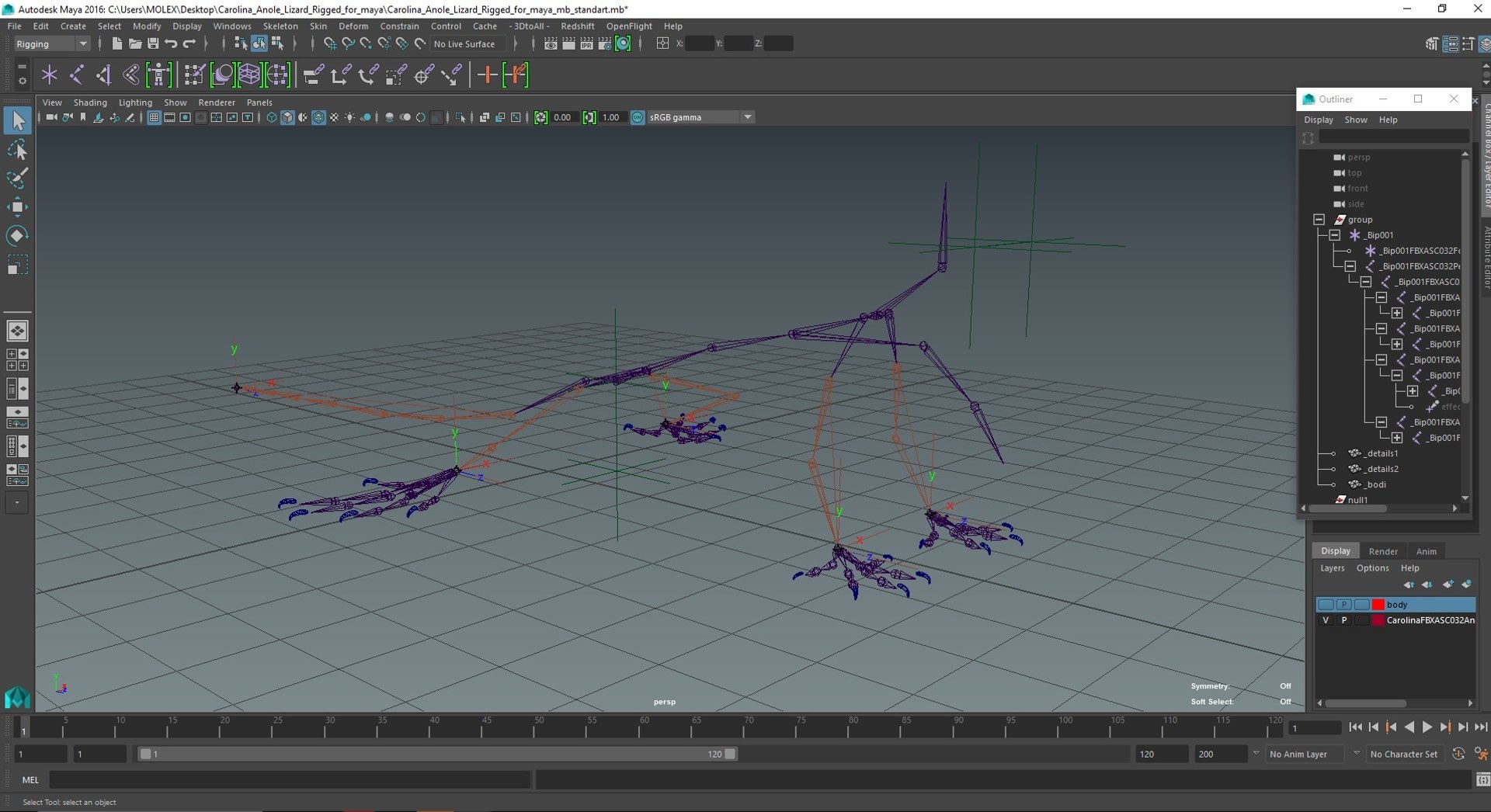This screenshot has width=1491, height=812.
Task: Click the Redo arrow icon
Action: coord(189,43)
